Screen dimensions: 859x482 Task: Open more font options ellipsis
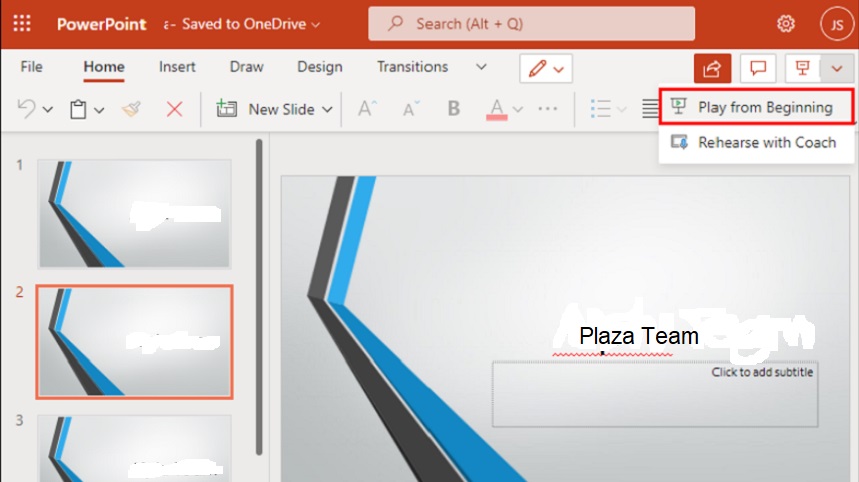tap(547, 108)
